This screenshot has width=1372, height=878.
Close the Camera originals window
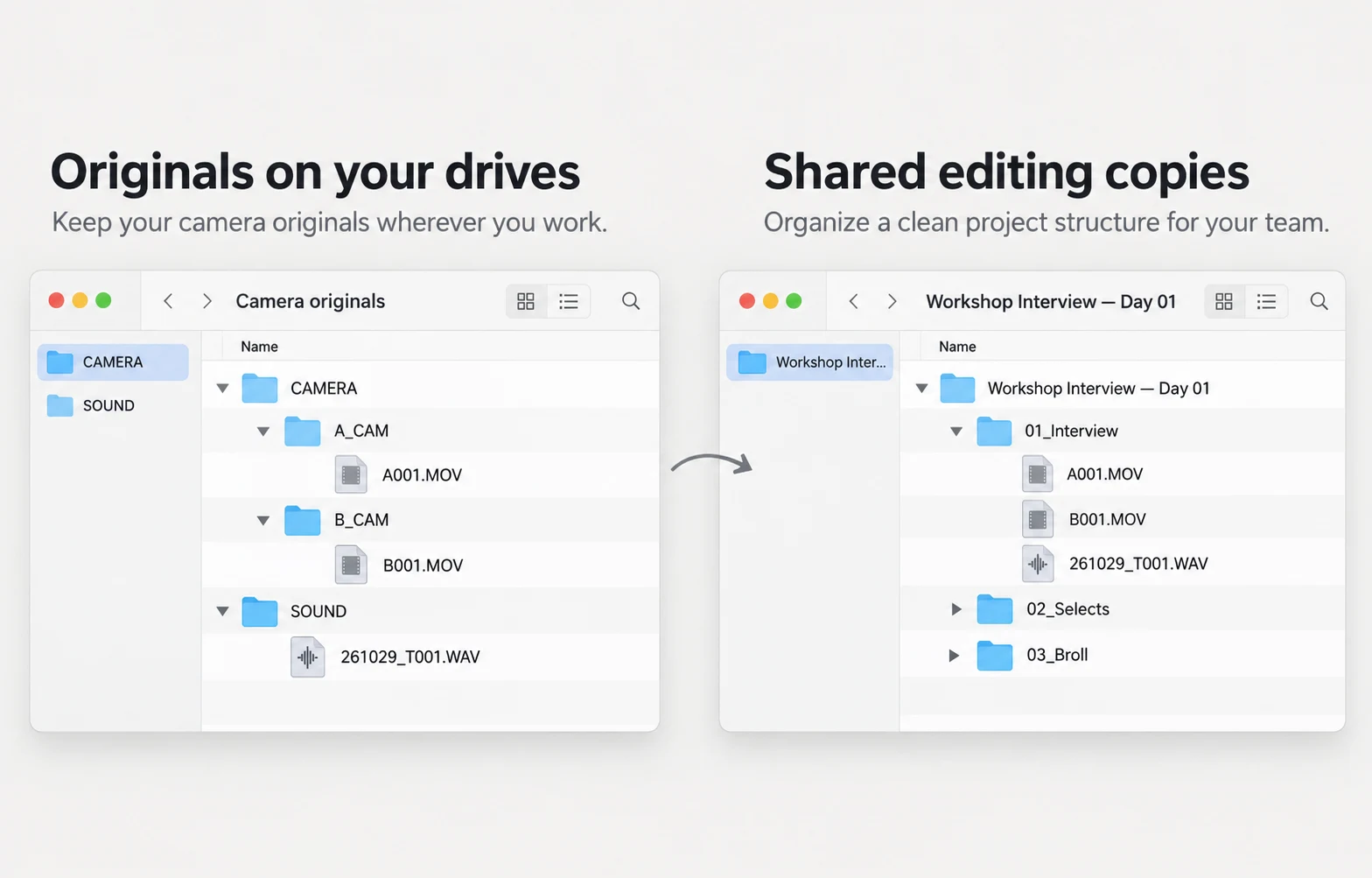(x=56, y=300)
